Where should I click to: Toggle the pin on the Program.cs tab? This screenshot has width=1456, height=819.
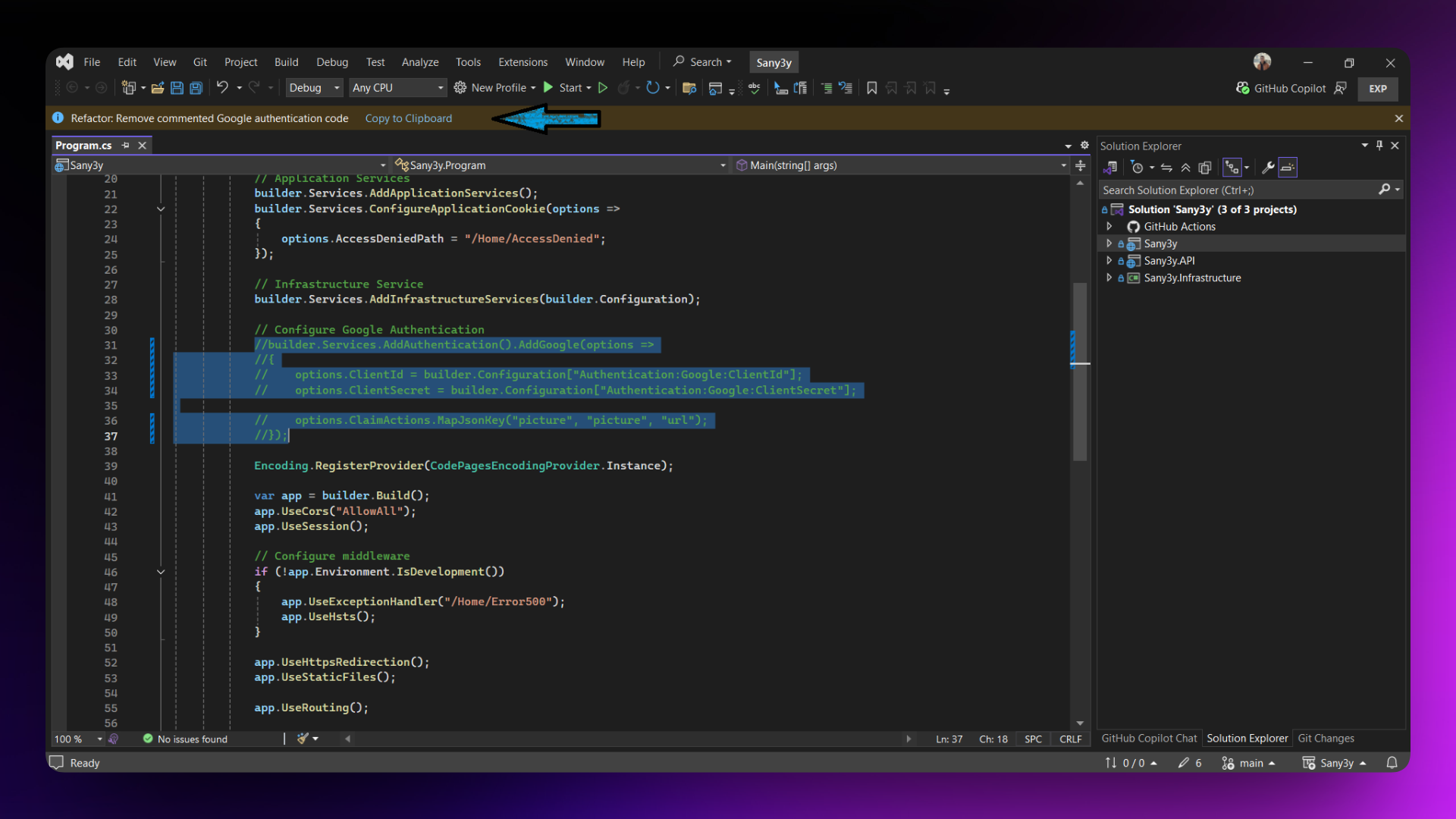click(x=125, y=146)
